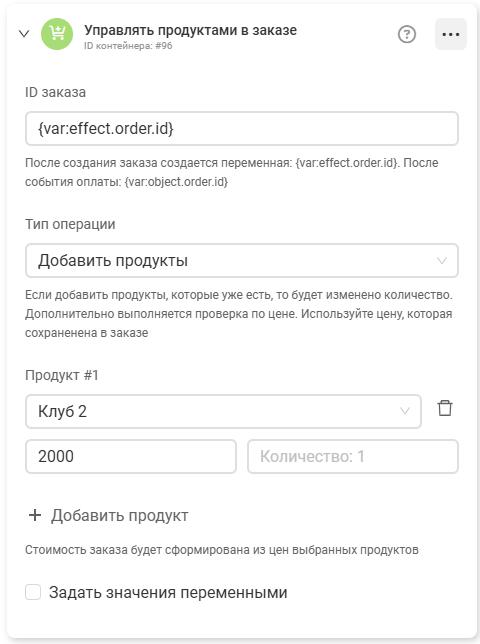Click the 'Количество: 1' quantity field
This screenshot has height=644, width=480.
[353, 456]
